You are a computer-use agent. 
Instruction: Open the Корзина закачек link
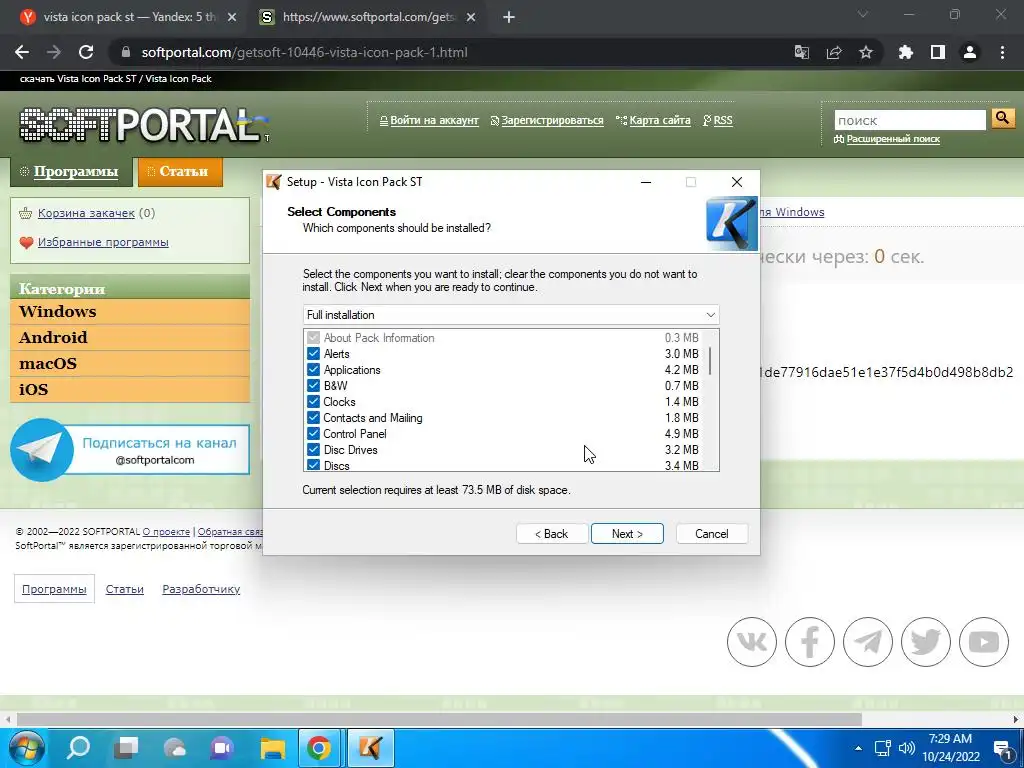click(x=86, y=213)
